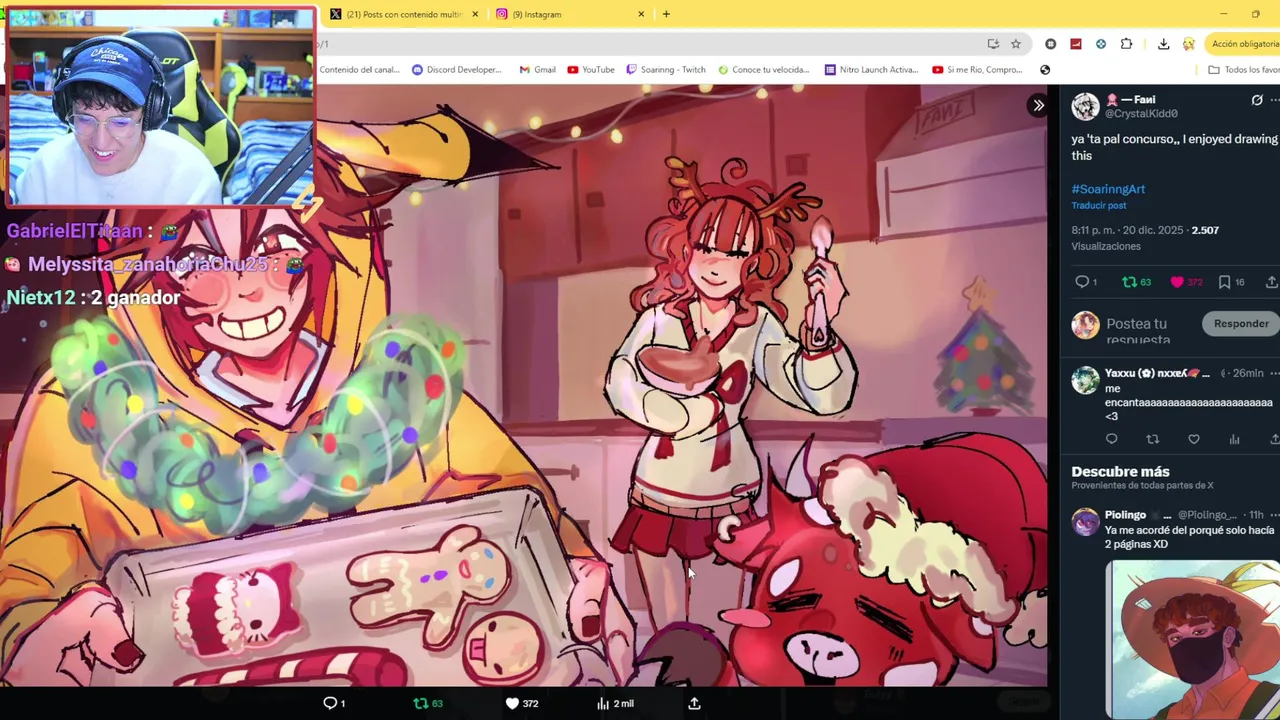Click the 2.507 Visualizaciones count

1145,238
